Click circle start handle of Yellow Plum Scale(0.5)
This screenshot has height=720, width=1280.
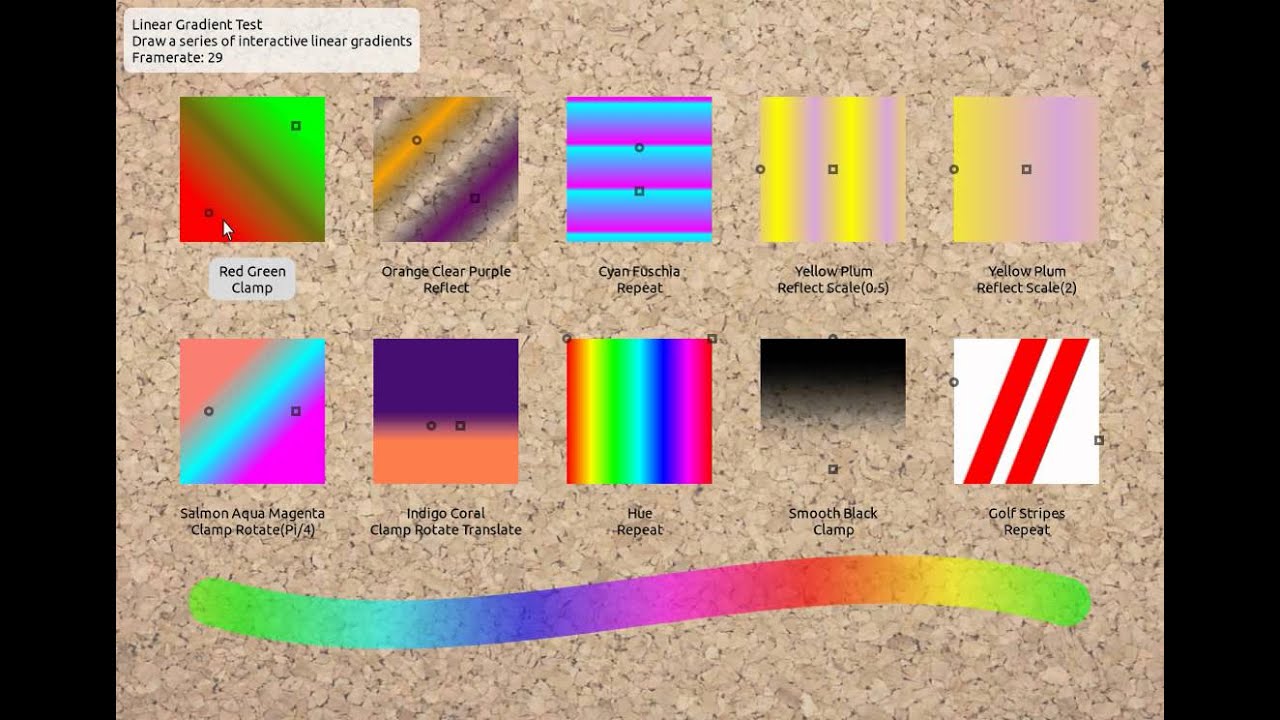tap(760, 170)
